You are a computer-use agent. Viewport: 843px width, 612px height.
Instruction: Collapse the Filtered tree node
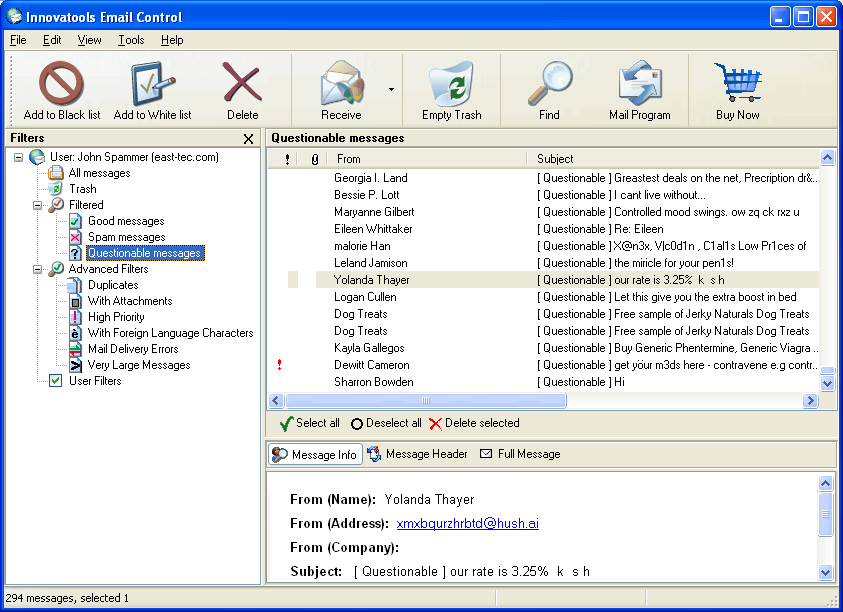point(38,205)
